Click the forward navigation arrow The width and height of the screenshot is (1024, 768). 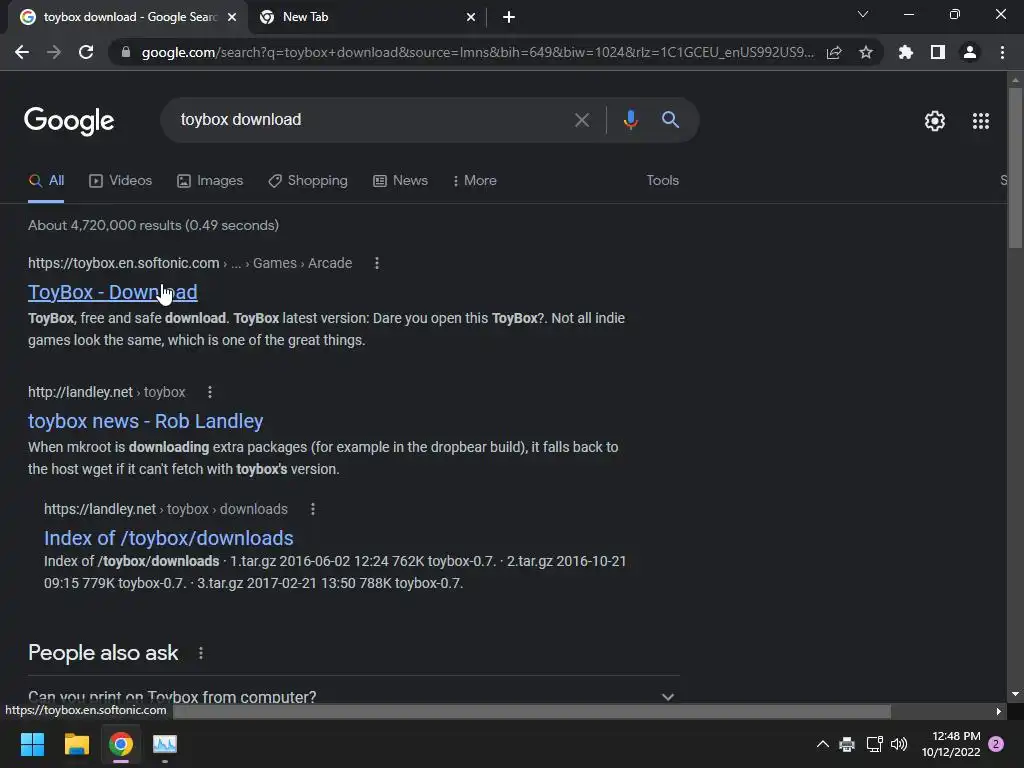54,52
